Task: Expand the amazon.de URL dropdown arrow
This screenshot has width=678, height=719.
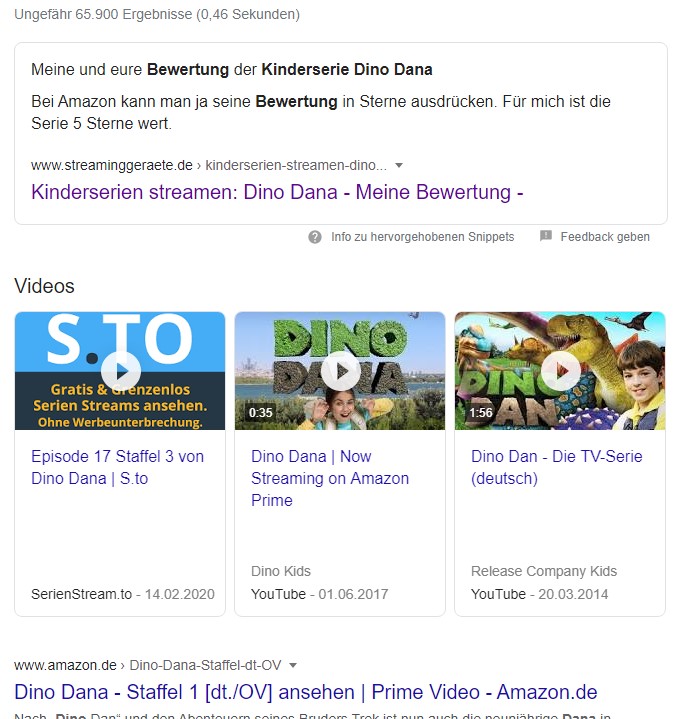Action: click(x=293, y=665)
